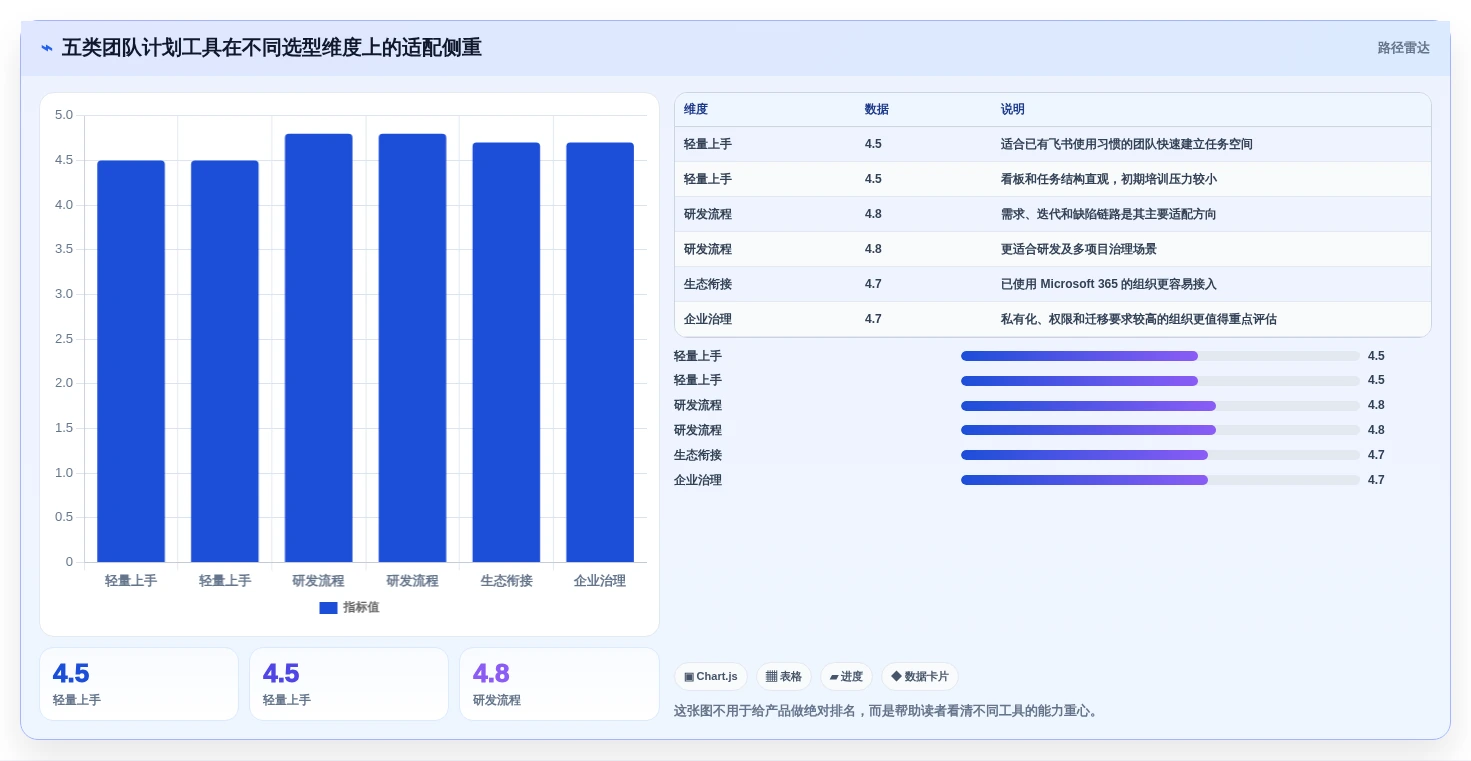Viewport: 1471px width, 761px height.
Task: Click row text 已使用 Microsoft 365 的组织更容易接入
Action: point(1109,284)
